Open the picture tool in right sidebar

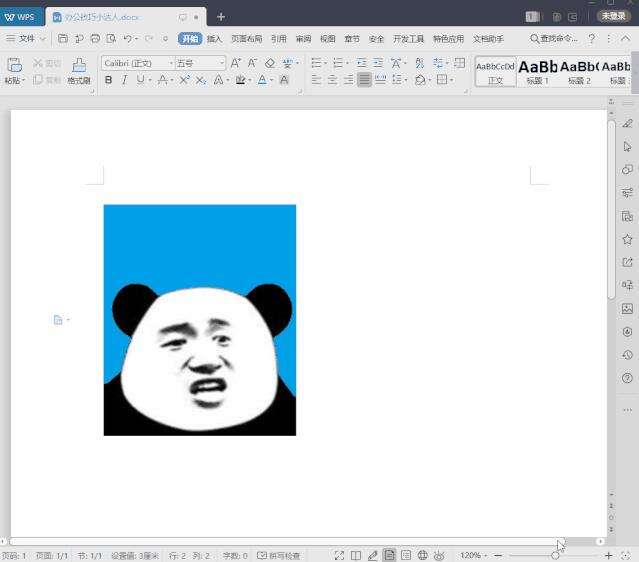click(x=627, y=309)
